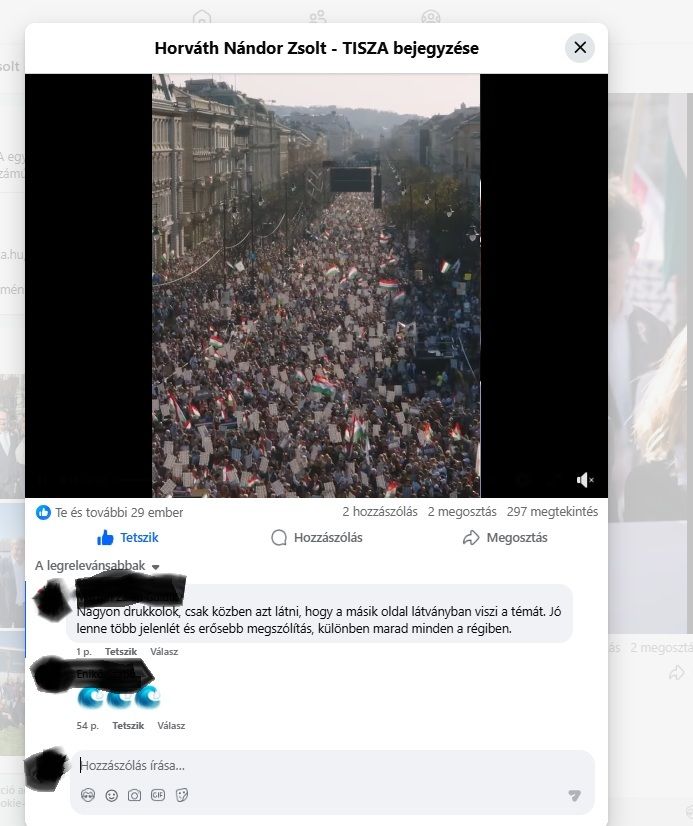Click the send arrow icon in the comment box

[x=575, y=795]
